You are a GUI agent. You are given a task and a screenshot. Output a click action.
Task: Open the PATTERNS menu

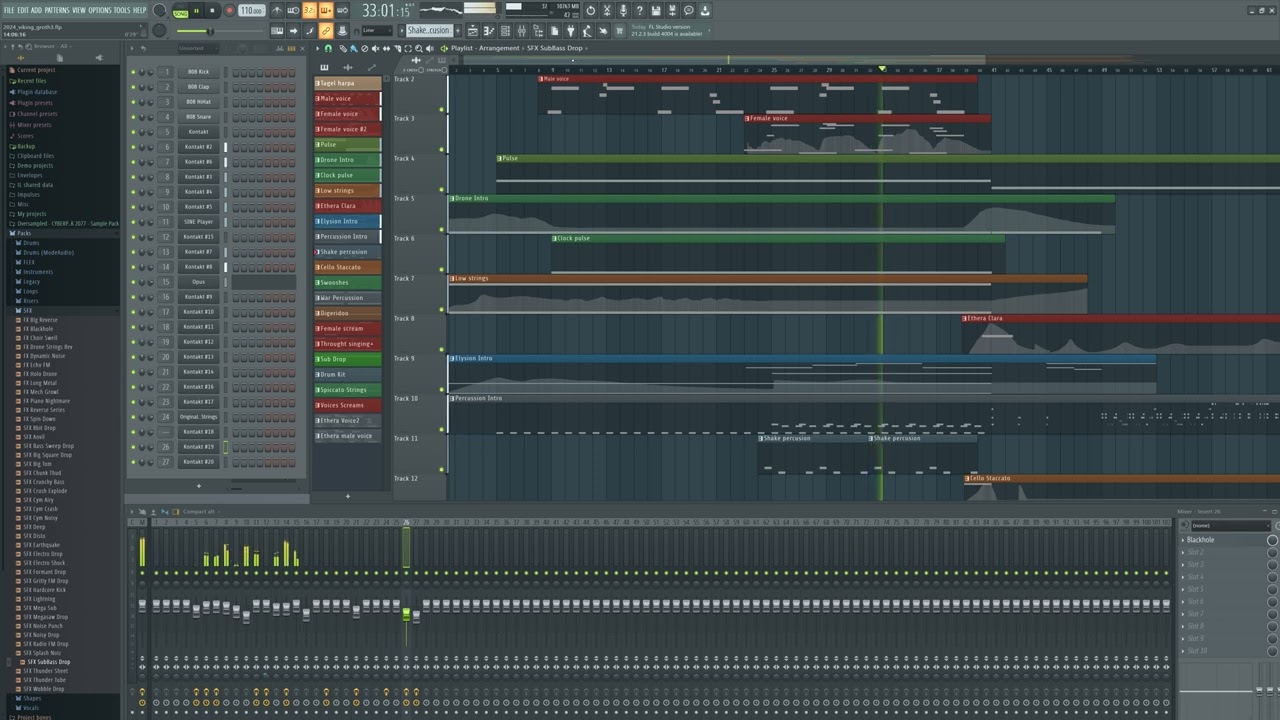coord(57,10)
